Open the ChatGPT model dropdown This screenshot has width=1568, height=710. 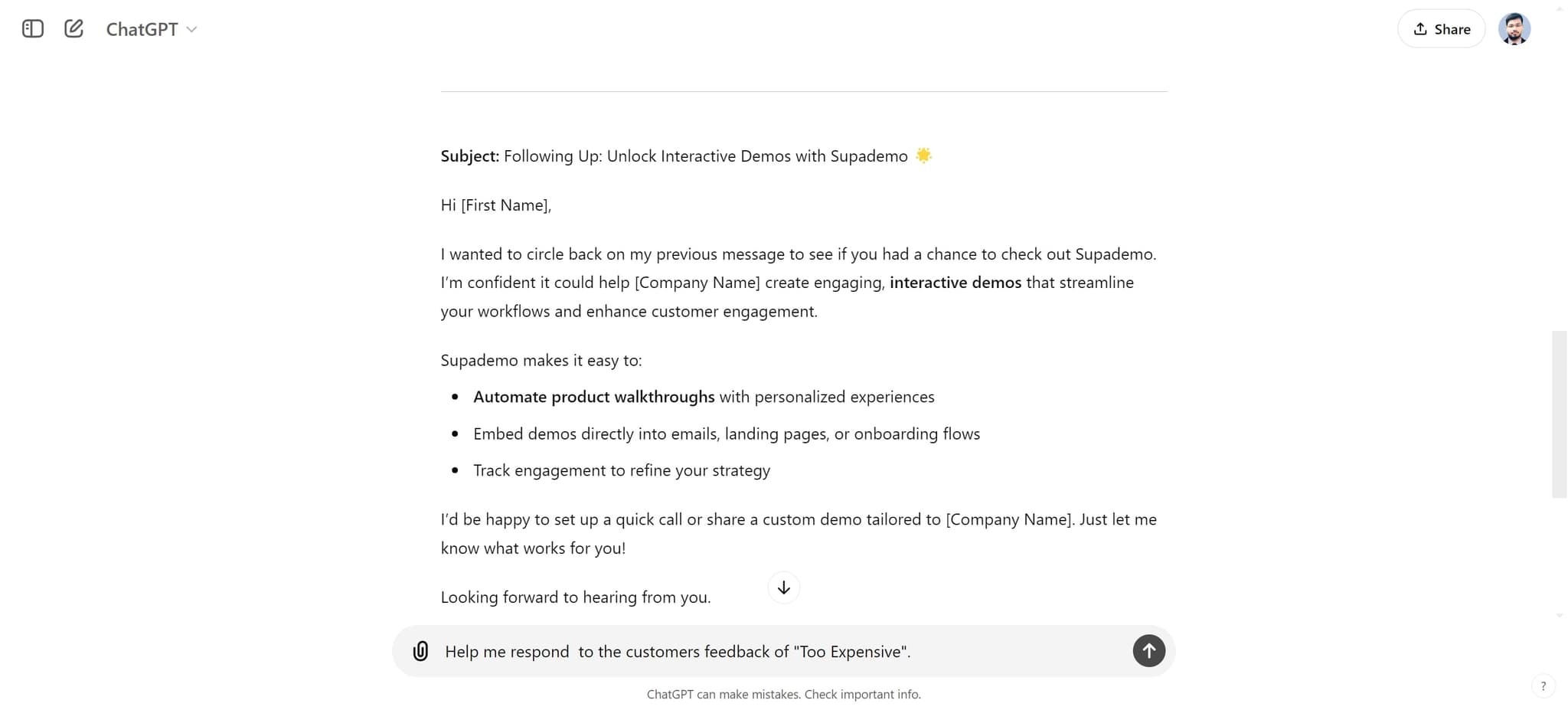click(151, 29)
